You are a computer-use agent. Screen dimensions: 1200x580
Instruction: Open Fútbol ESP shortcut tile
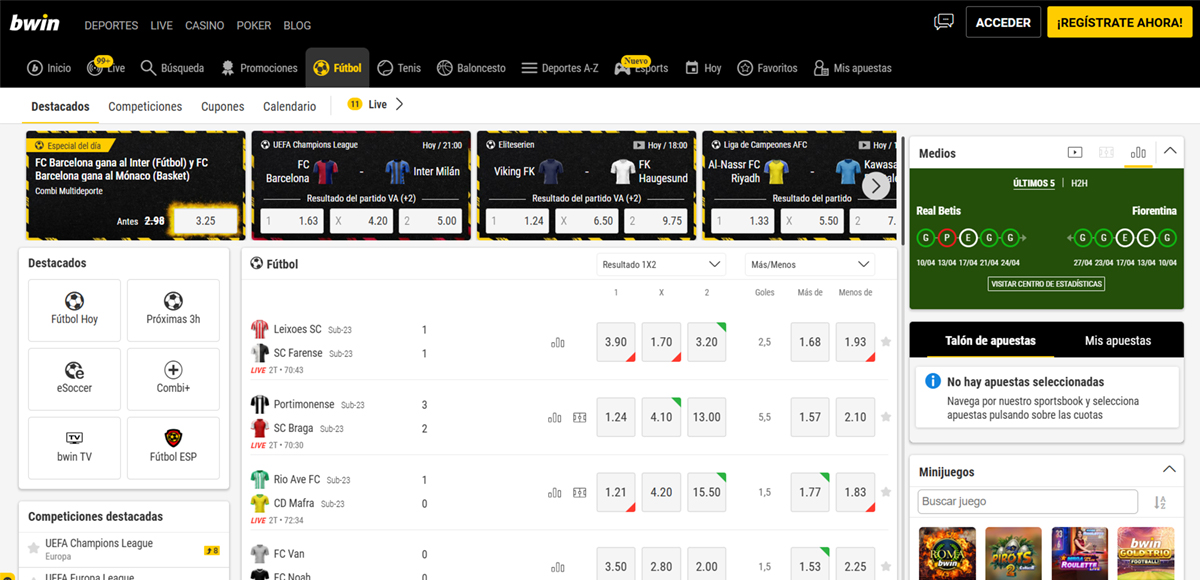pos(174,447)
